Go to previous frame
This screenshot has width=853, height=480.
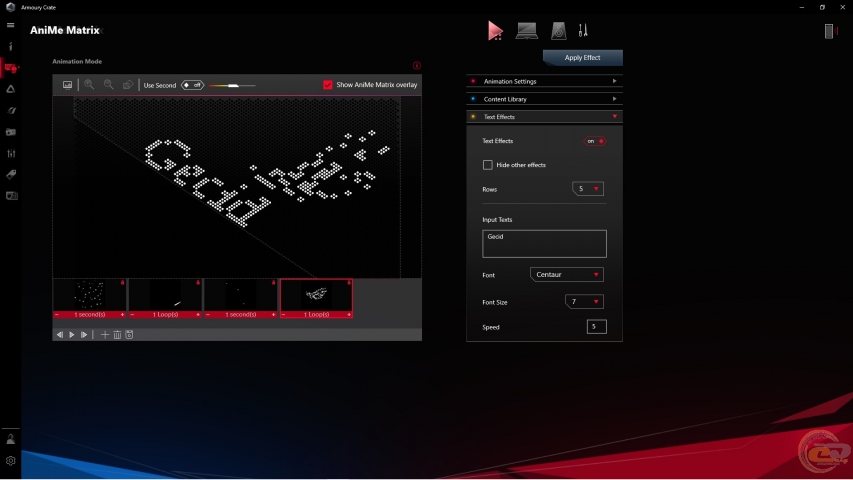[60, 335]
